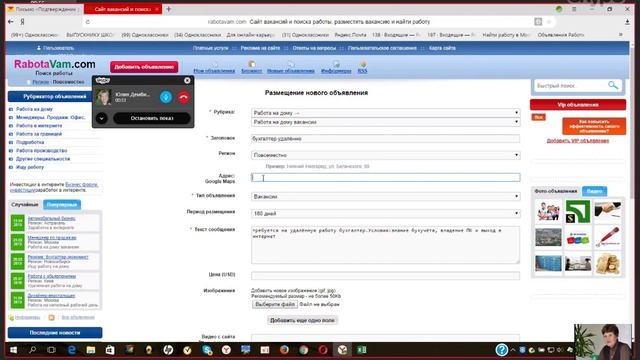Open 'Платные услуги' top menu item
Image resolution: width=640 pixels, height=360 pixels.
211,48
